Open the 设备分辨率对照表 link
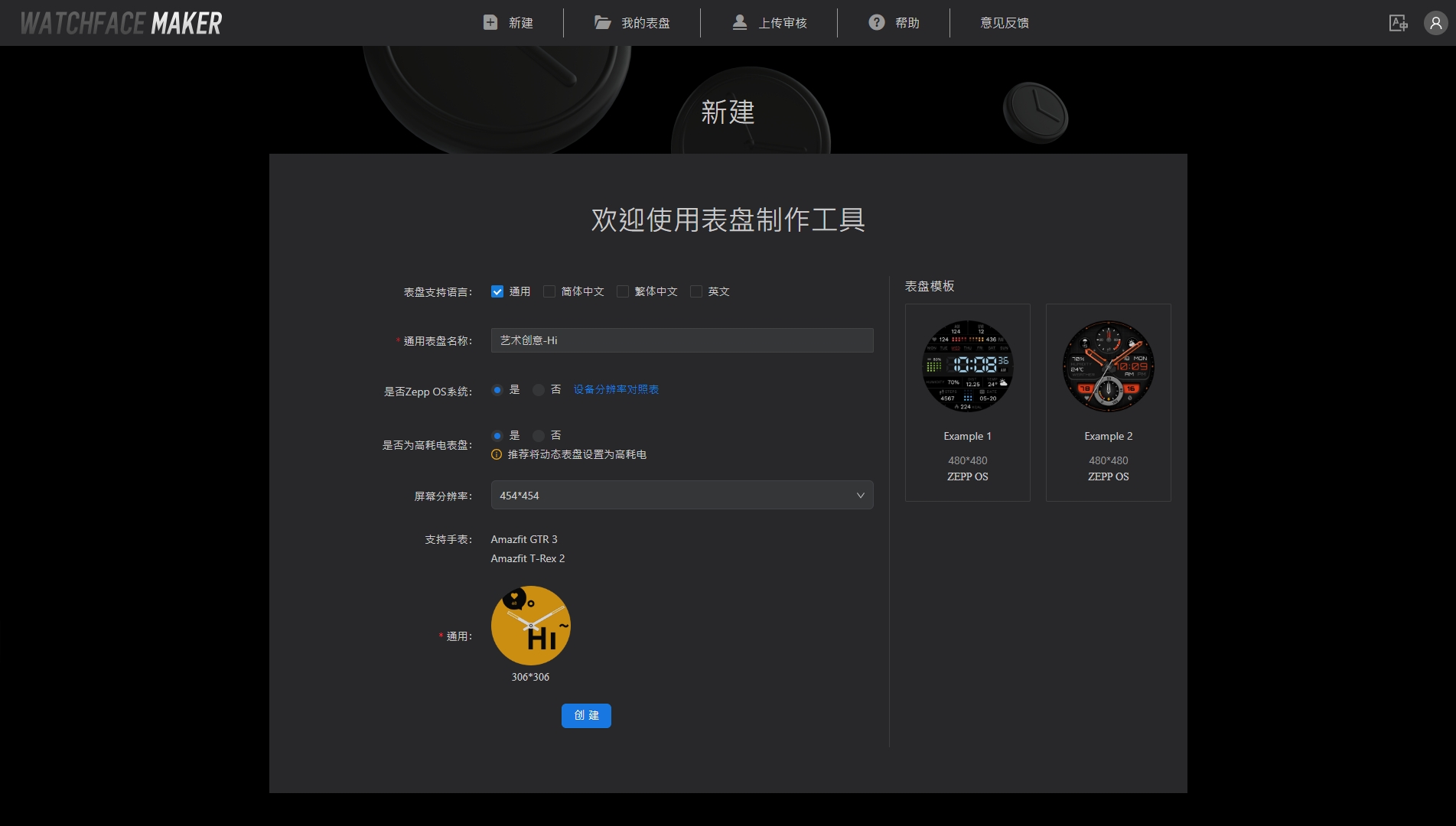 [616, 390]
